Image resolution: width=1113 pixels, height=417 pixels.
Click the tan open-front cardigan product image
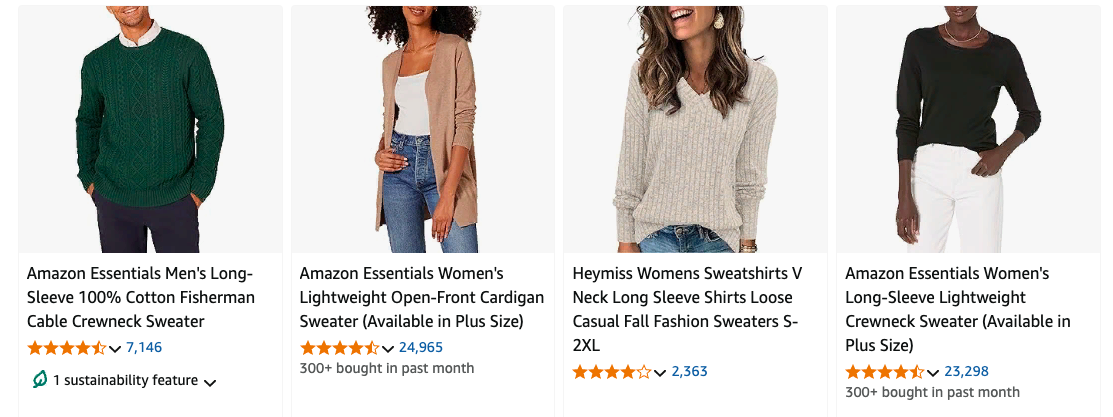tap(423, 129)
